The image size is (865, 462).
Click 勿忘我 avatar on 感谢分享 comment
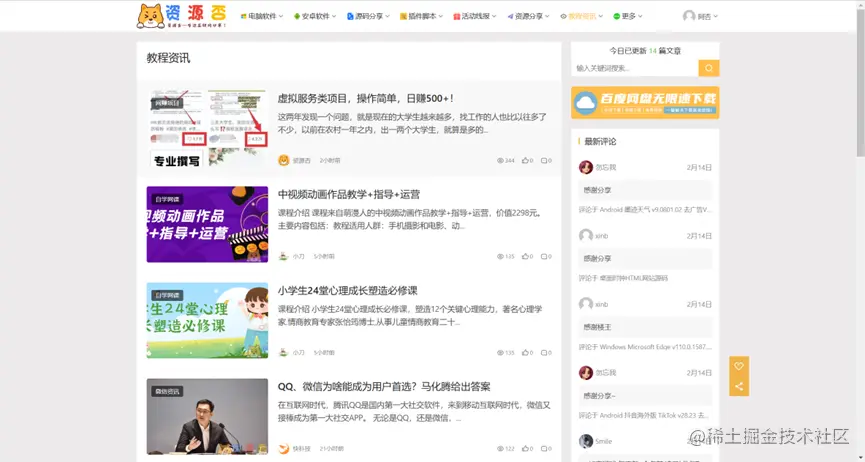[x=585, y=167]
